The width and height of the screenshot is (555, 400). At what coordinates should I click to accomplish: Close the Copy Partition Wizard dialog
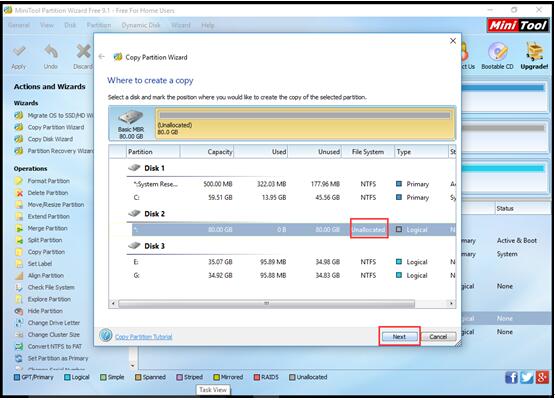coord(453,41)
